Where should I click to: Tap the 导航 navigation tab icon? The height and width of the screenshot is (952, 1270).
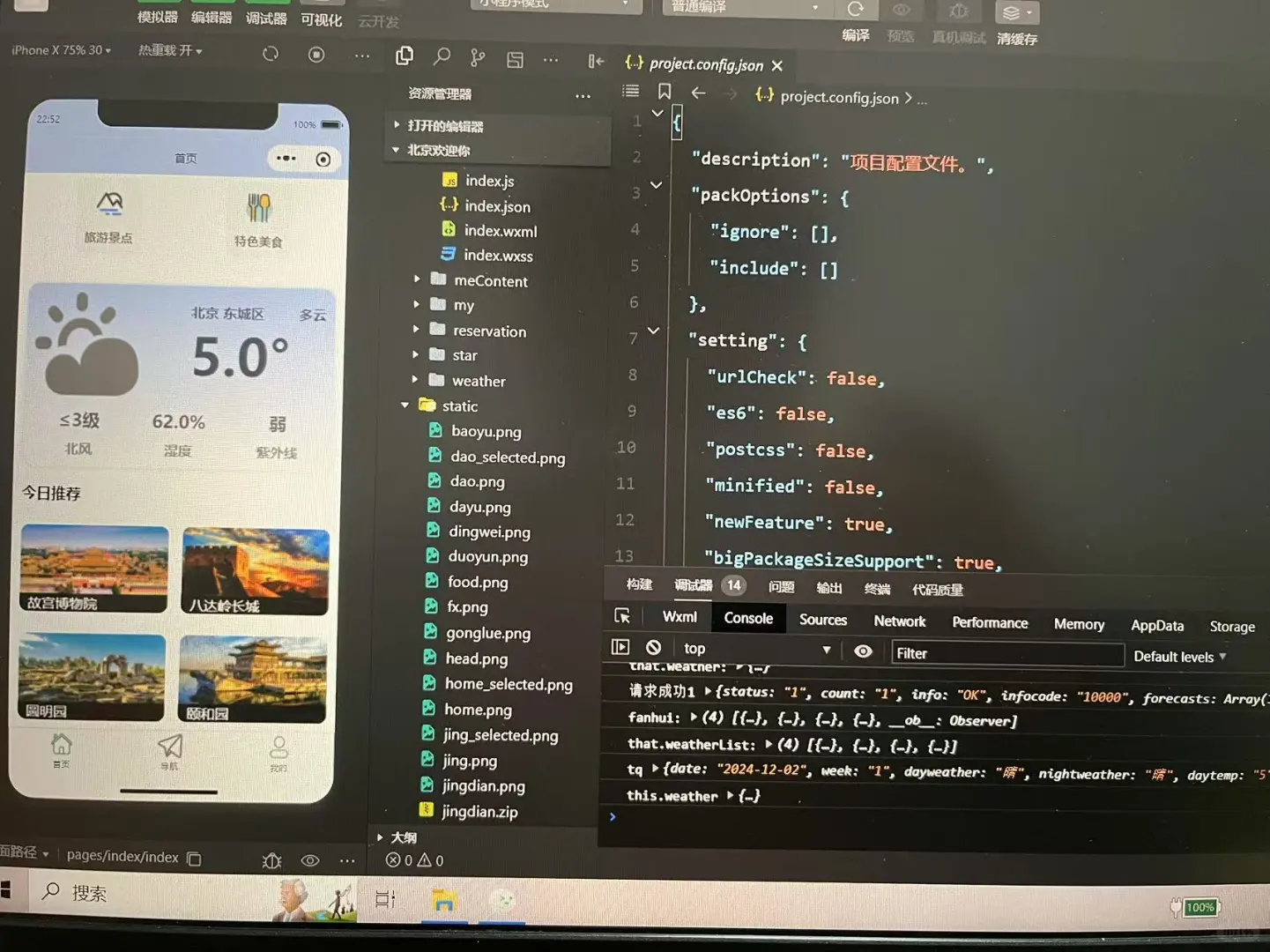click(170, 746)
